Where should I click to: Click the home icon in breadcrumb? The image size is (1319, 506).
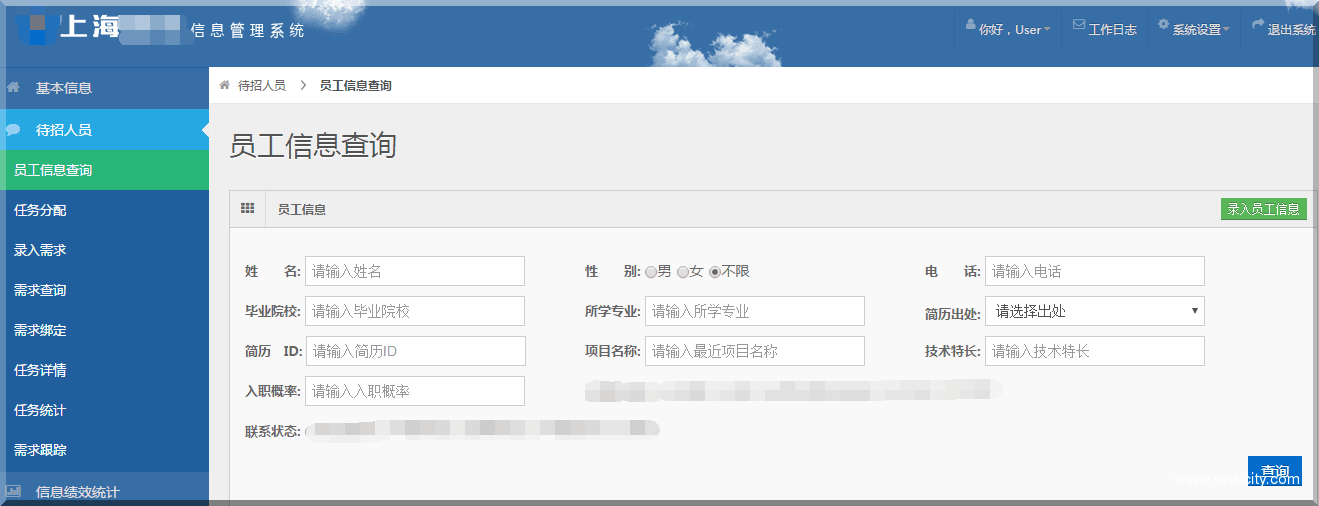pos(224,85)
